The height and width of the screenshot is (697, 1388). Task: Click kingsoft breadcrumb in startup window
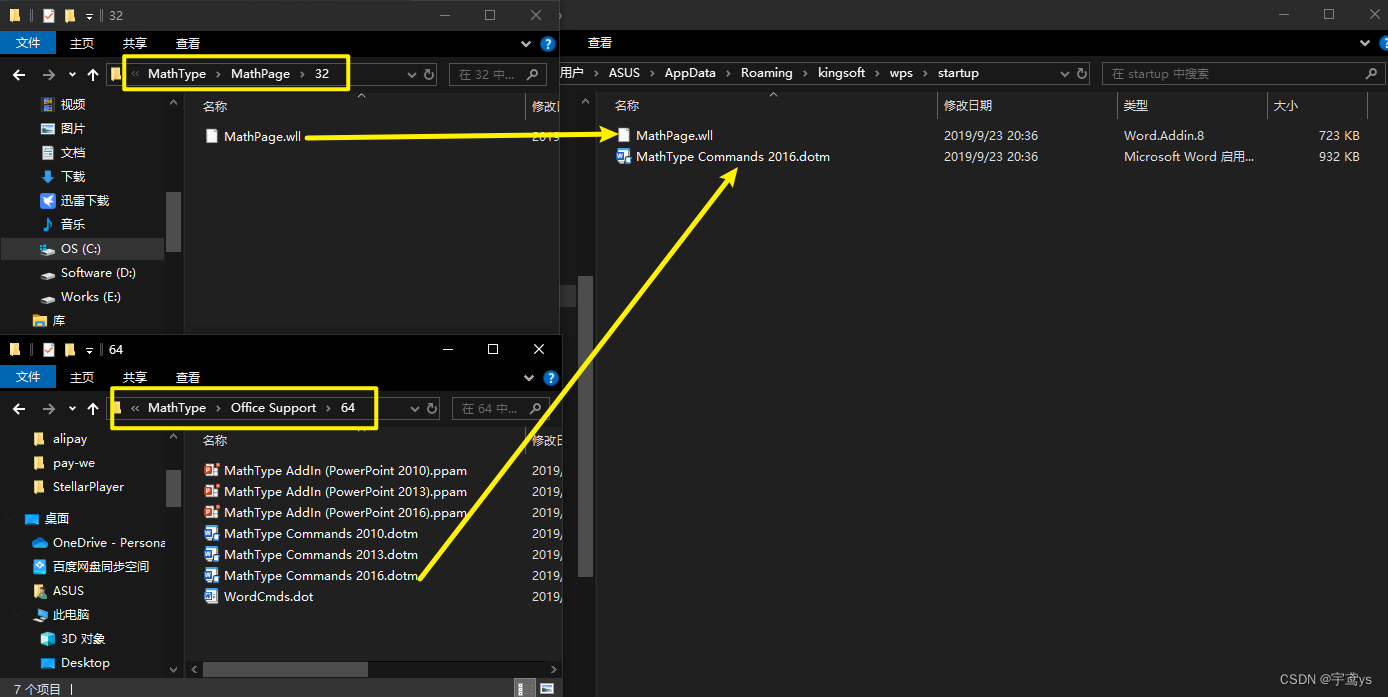point(842,73)
